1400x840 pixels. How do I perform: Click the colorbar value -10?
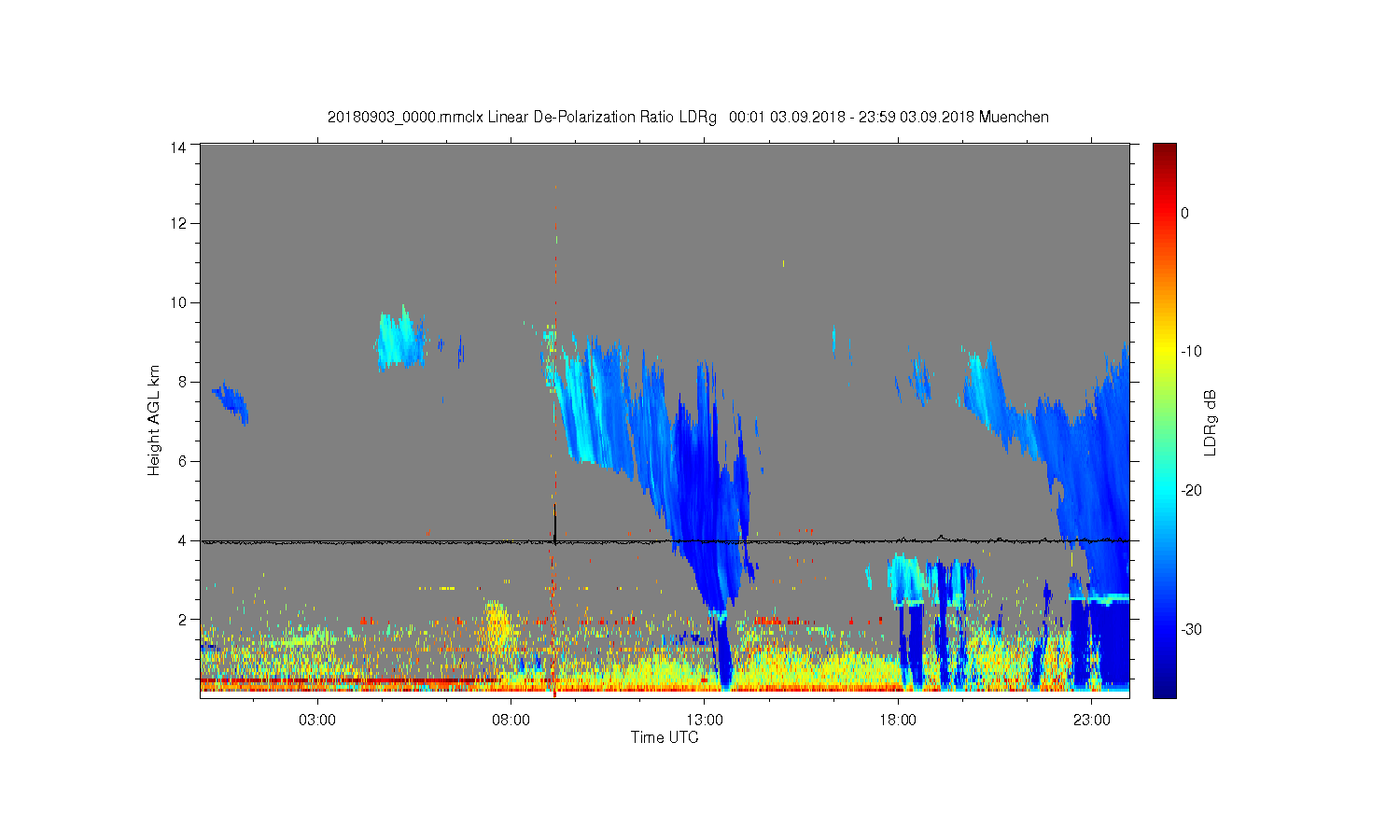(x=1191, y=352)
